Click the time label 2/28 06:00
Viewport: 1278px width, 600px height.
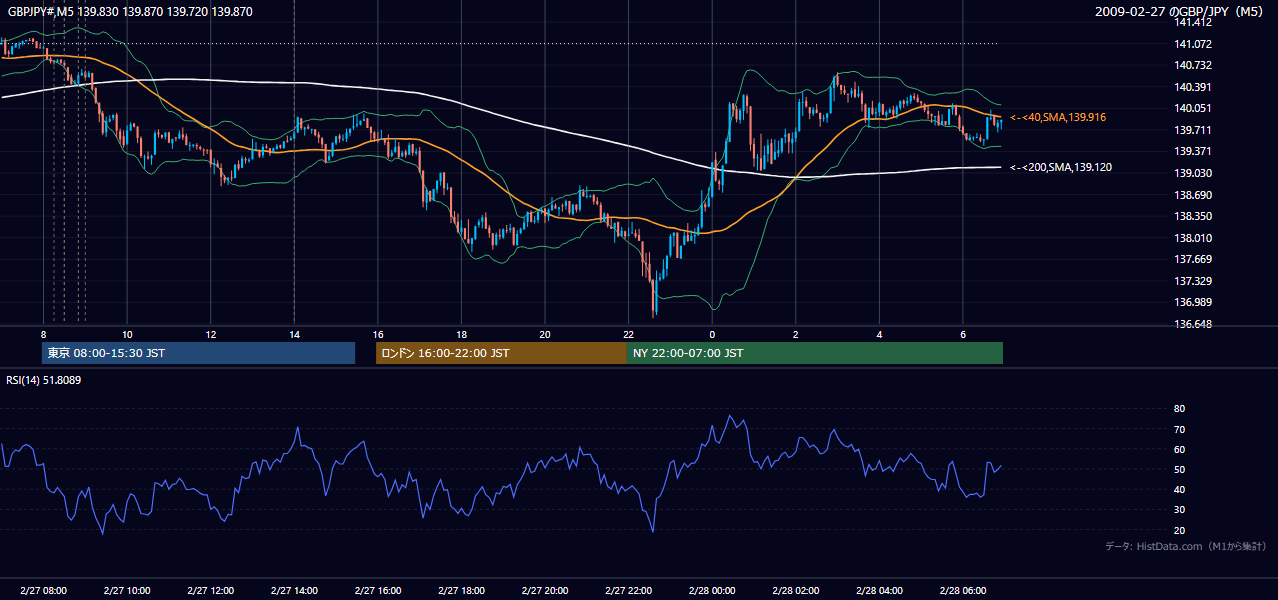(x=962, y=591)
